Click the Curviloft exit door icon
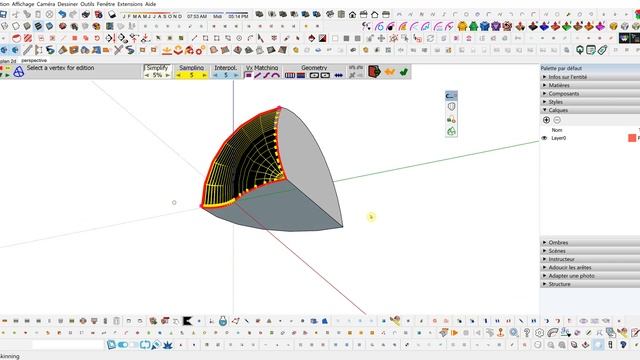Viewport: 640px width, 360px height. pyautogui.click(x=374, y=72)
